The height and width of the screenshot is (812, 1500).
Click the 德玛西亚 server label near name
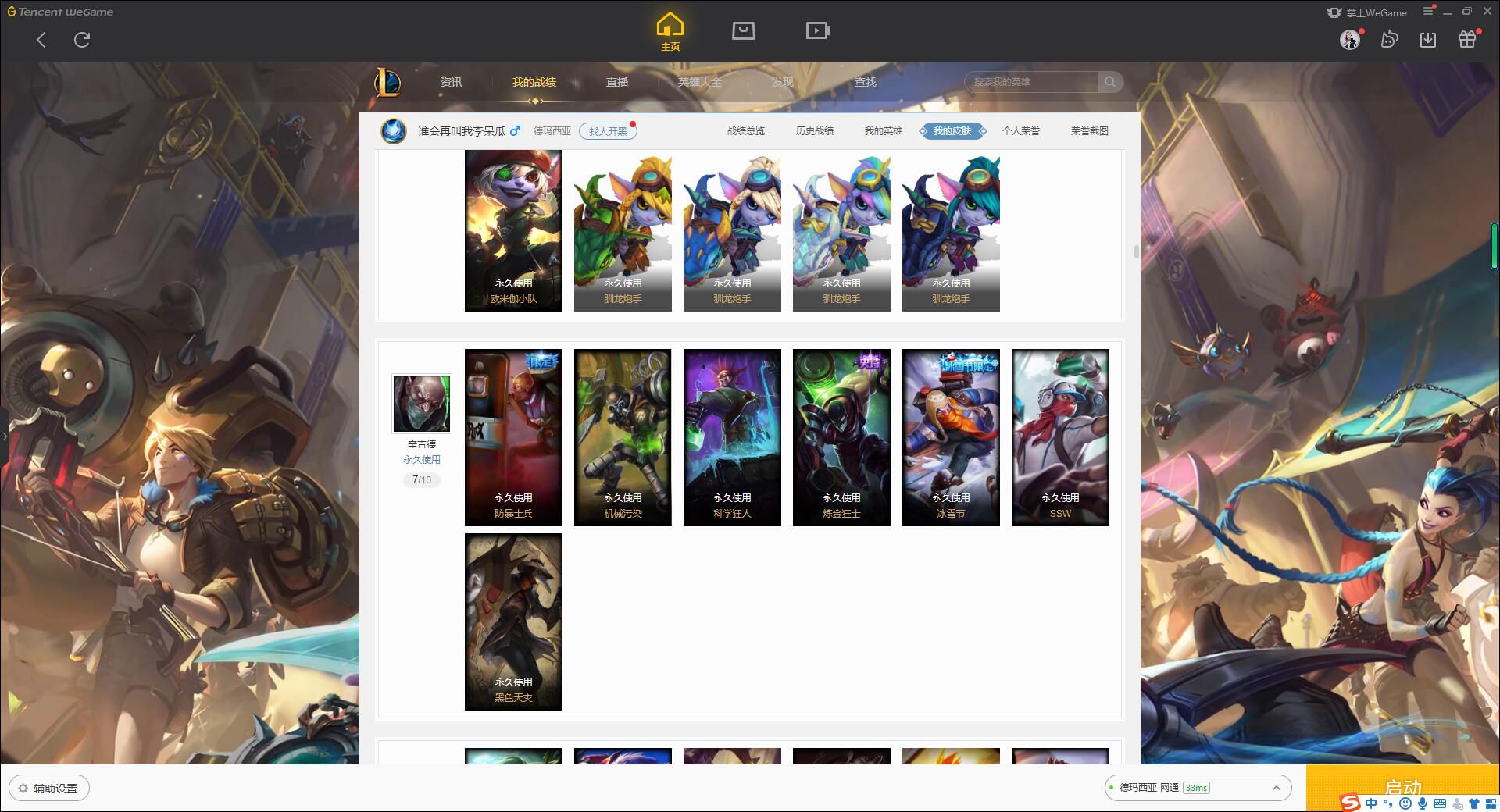coord(552,131)
